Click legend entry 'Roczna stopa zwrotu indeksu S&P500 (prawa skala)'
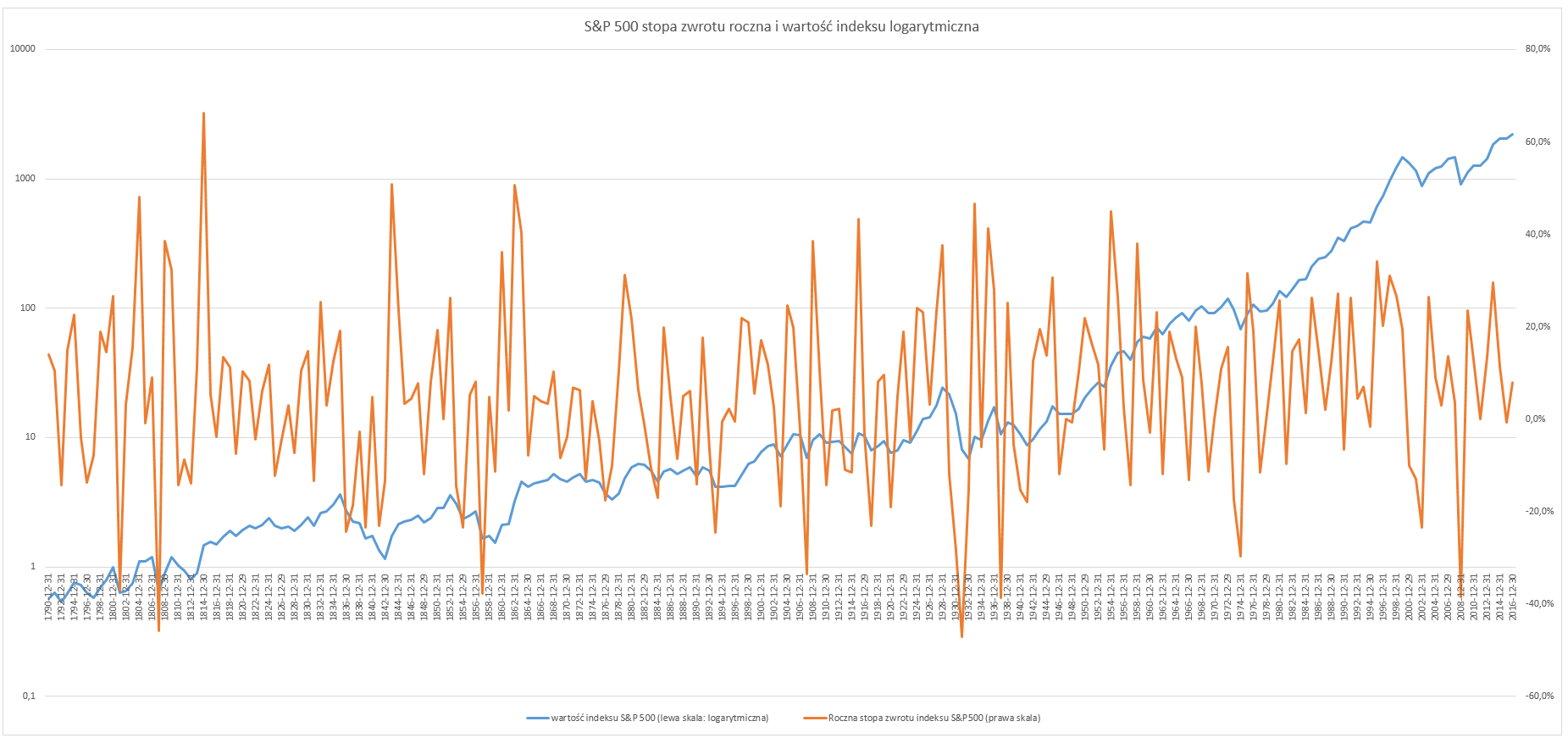Image resolution: width=1568 pixels, height=738 pixels. [934, 718]
